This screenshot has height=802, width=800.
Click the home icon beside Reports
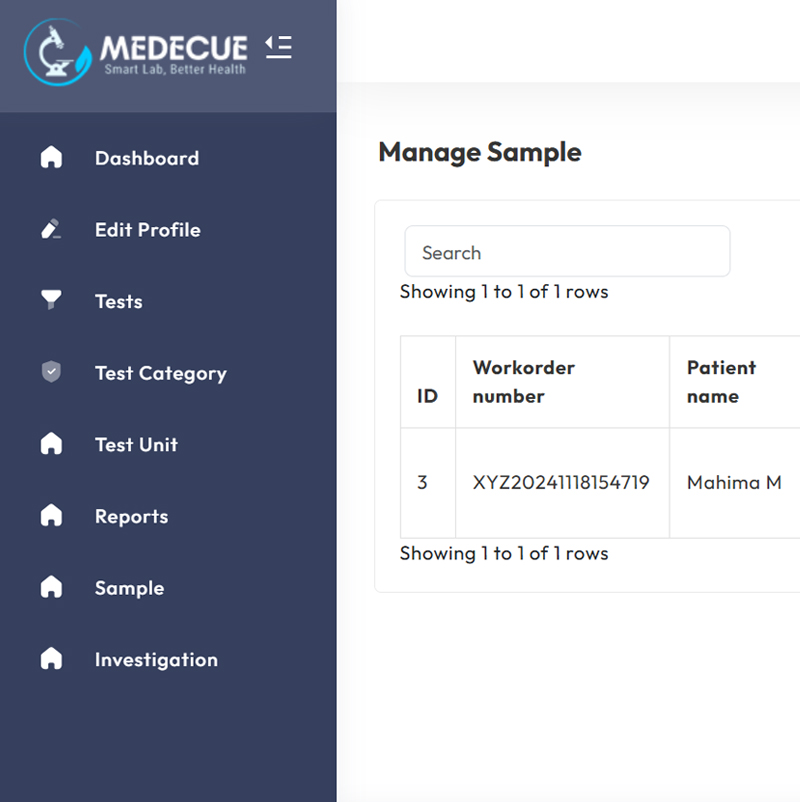(x=51, y=516)
